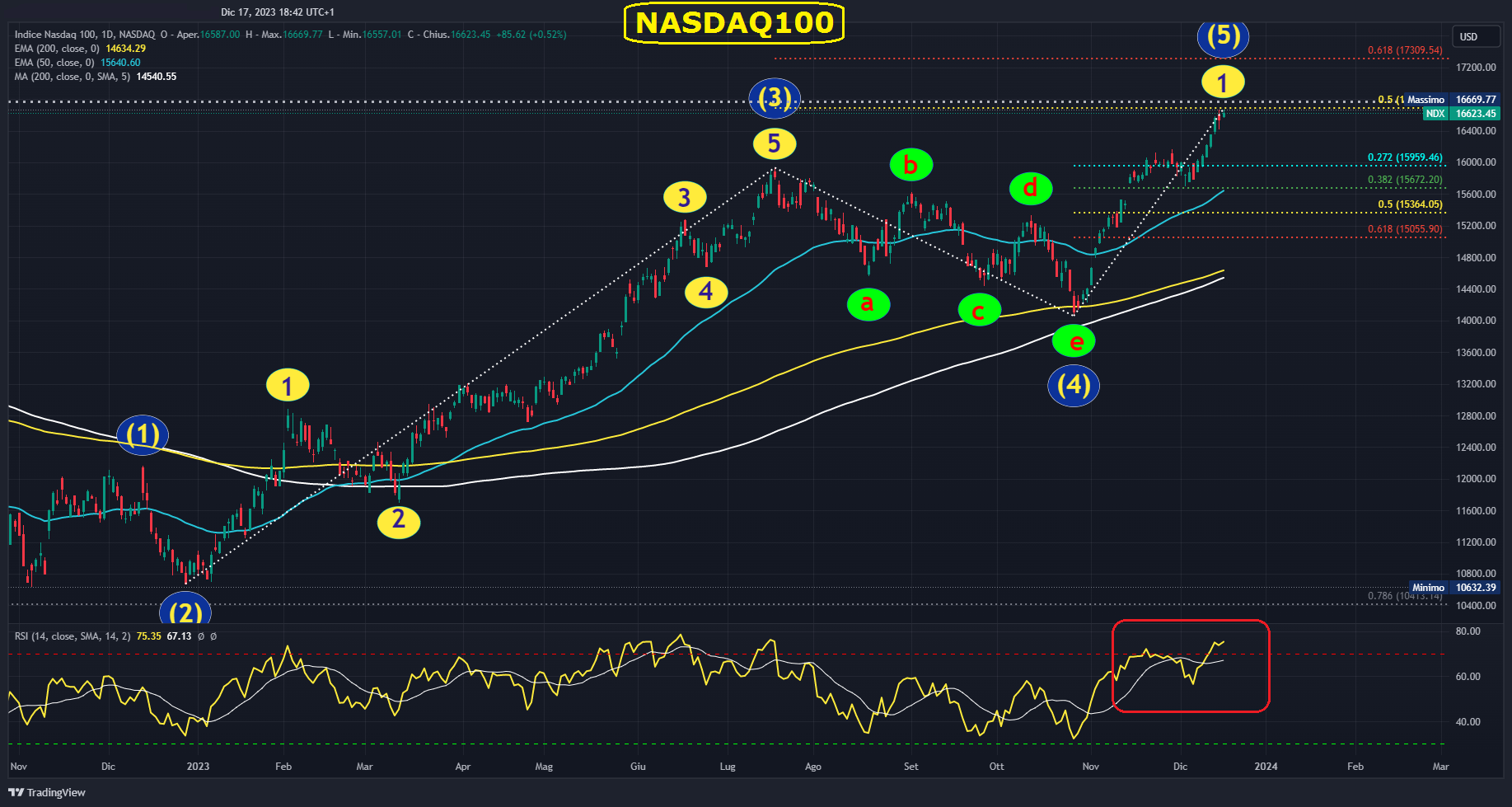
Task: Click 14000.00 on the price axis
Action: coord(1476,321)
